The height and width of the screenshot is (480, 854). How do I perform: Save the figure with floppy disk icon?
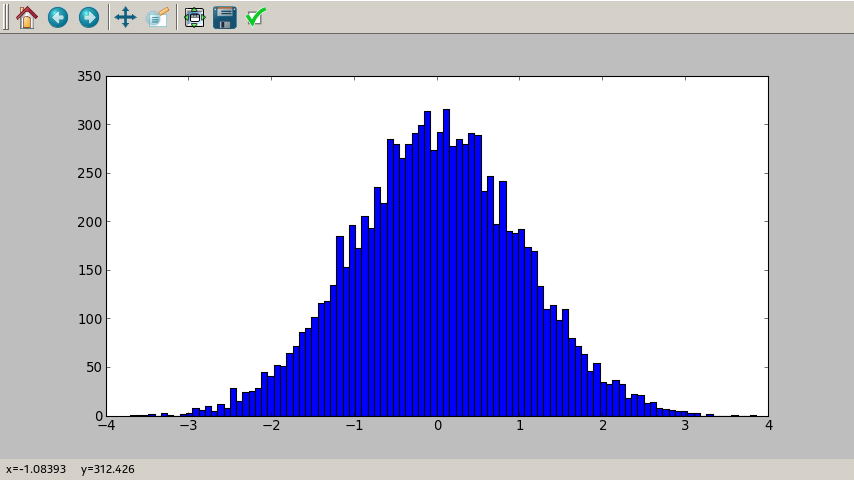click(x=225, y=17)
